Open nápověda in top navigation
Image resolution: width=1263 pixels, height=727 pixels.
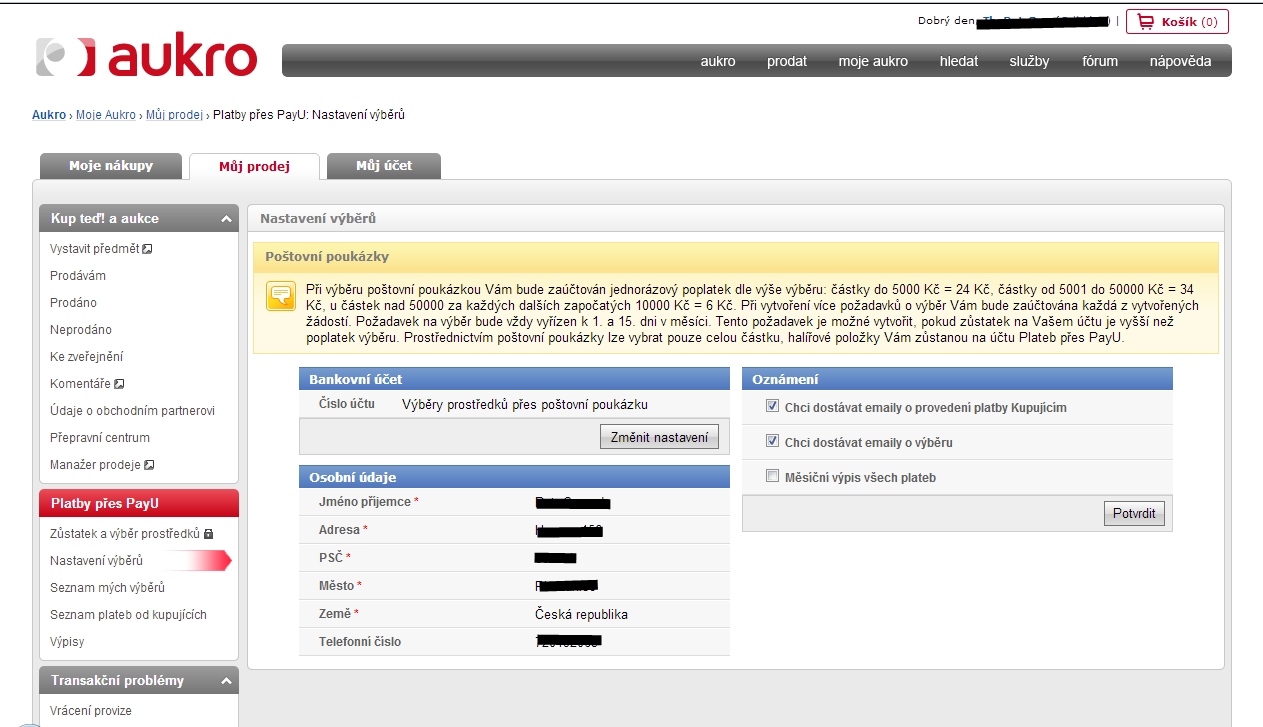[1180, 61]
